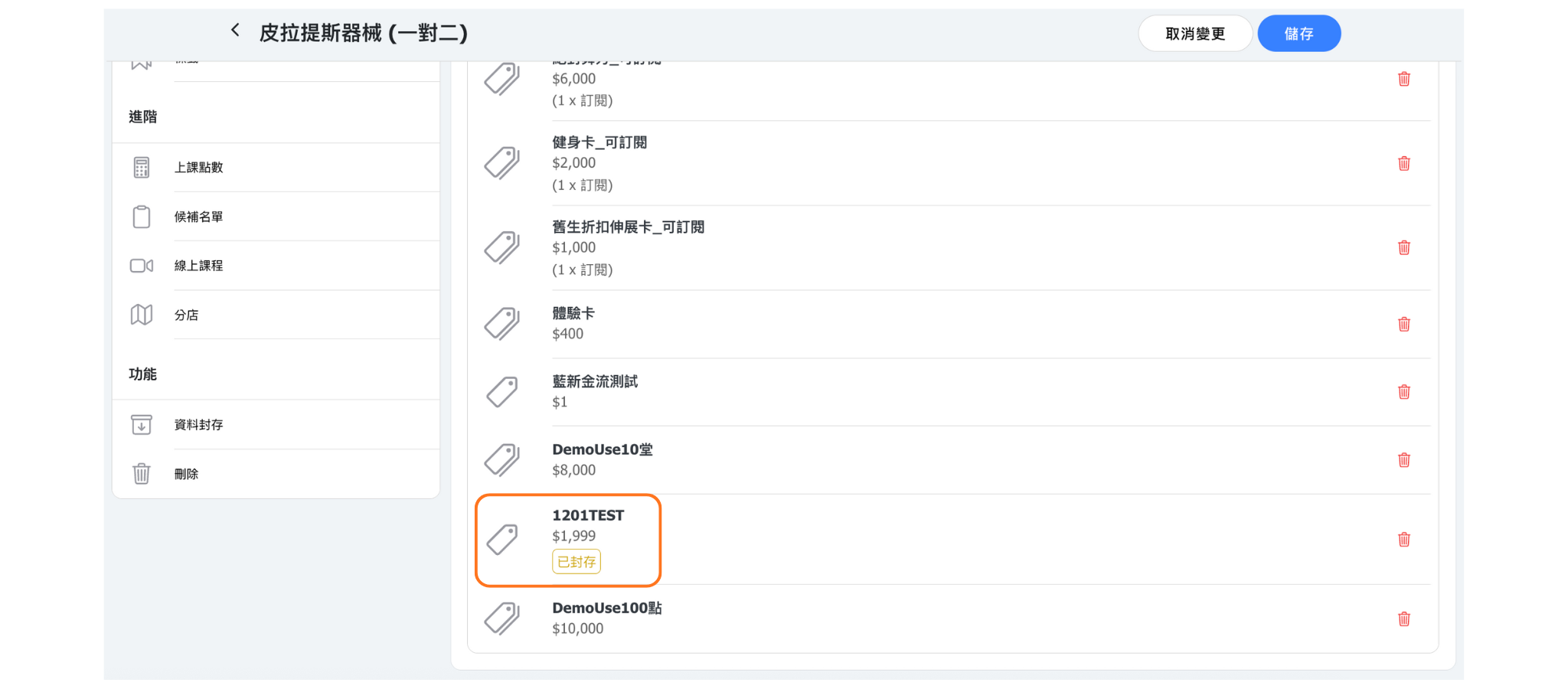The height and width of the screenshot is (689, 1568).
Task: Click the tag icon beside DemoUse100點
Action: click(502, 618)
